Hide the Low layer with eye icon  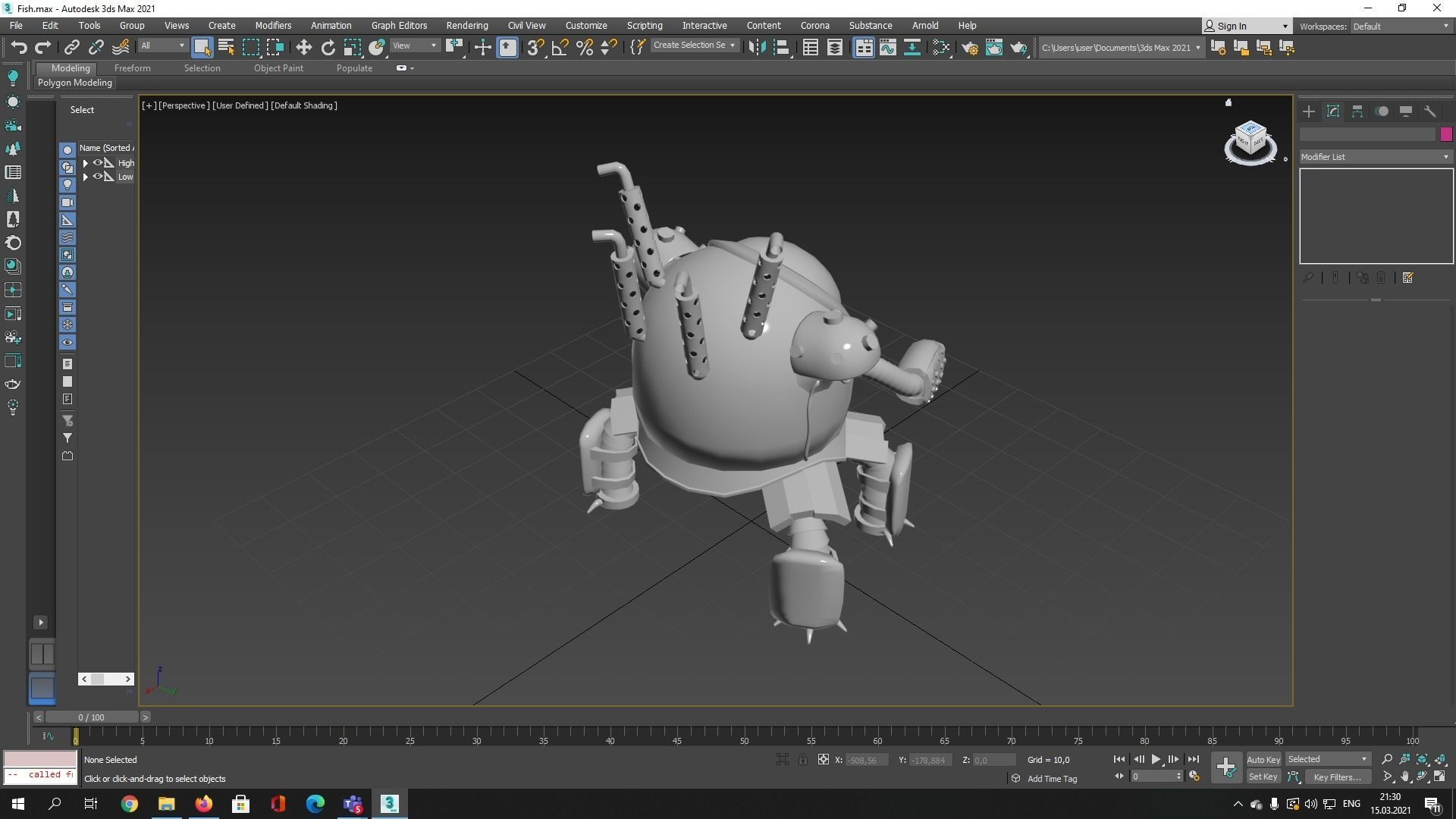(98, 177)
